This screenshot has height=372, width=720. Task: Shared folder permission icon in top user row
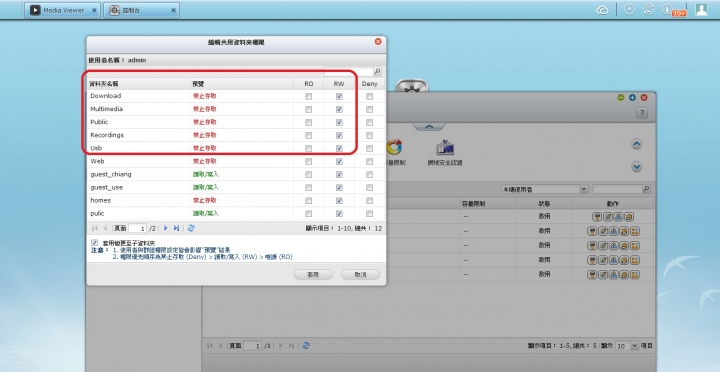(628, 217)
